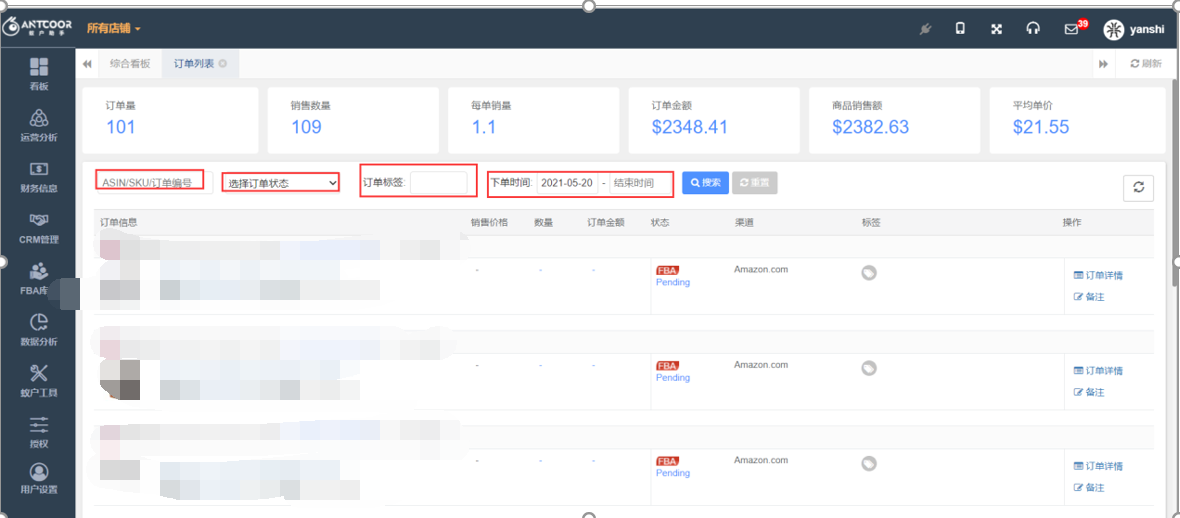Click the mobile phone icon in header
Viewport: 1180px width, 518px height.
click(960, 29)
